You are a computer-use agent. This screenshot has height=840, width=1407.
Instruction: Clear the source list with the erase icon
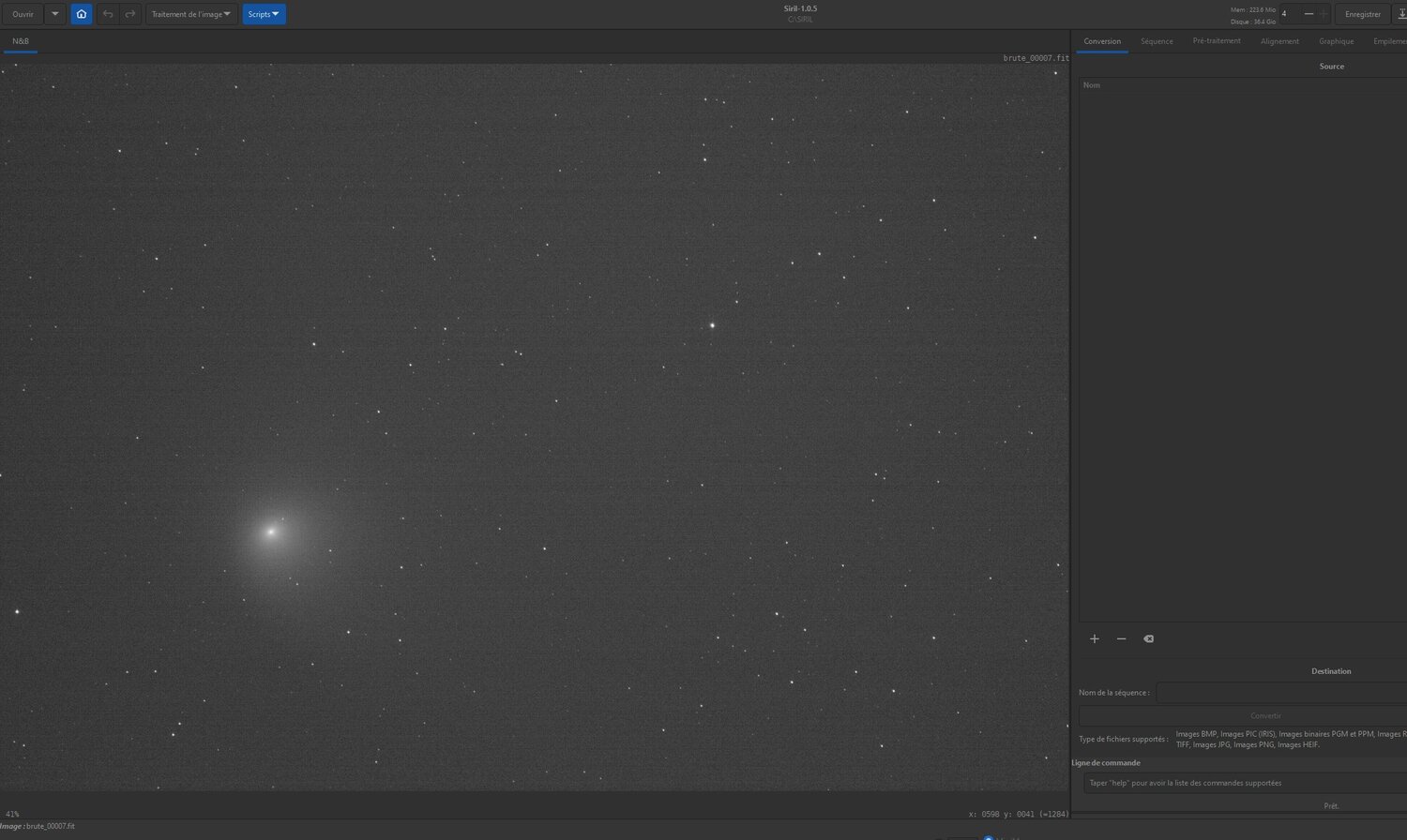tap(1148, 638)
